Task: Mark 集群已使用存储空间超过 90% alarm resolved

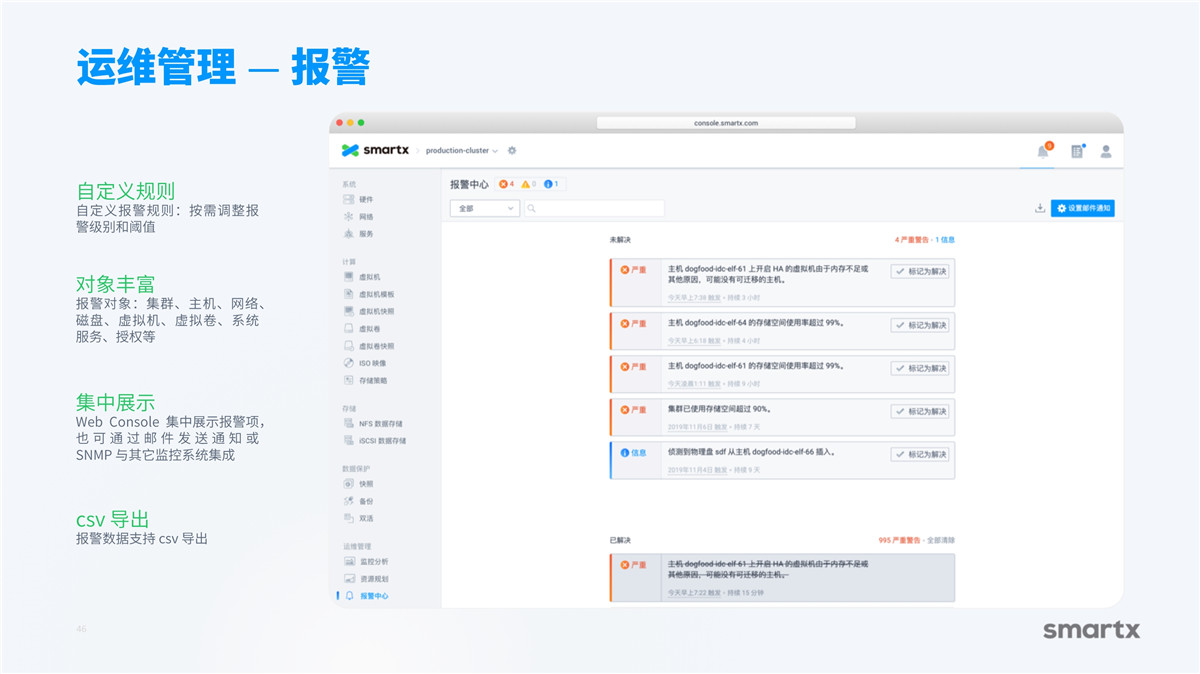Action: pyautogui.click(x=920, y=411)
